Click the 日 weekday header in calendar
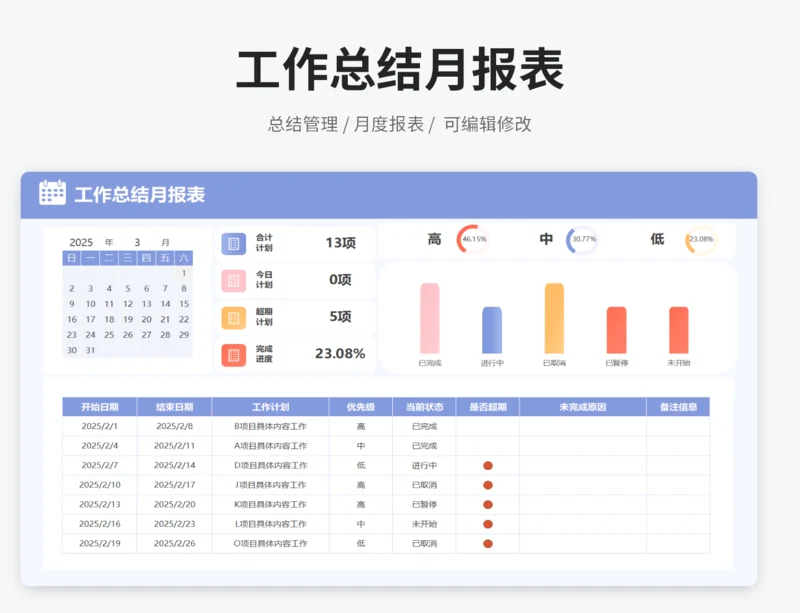 [71, 258]
